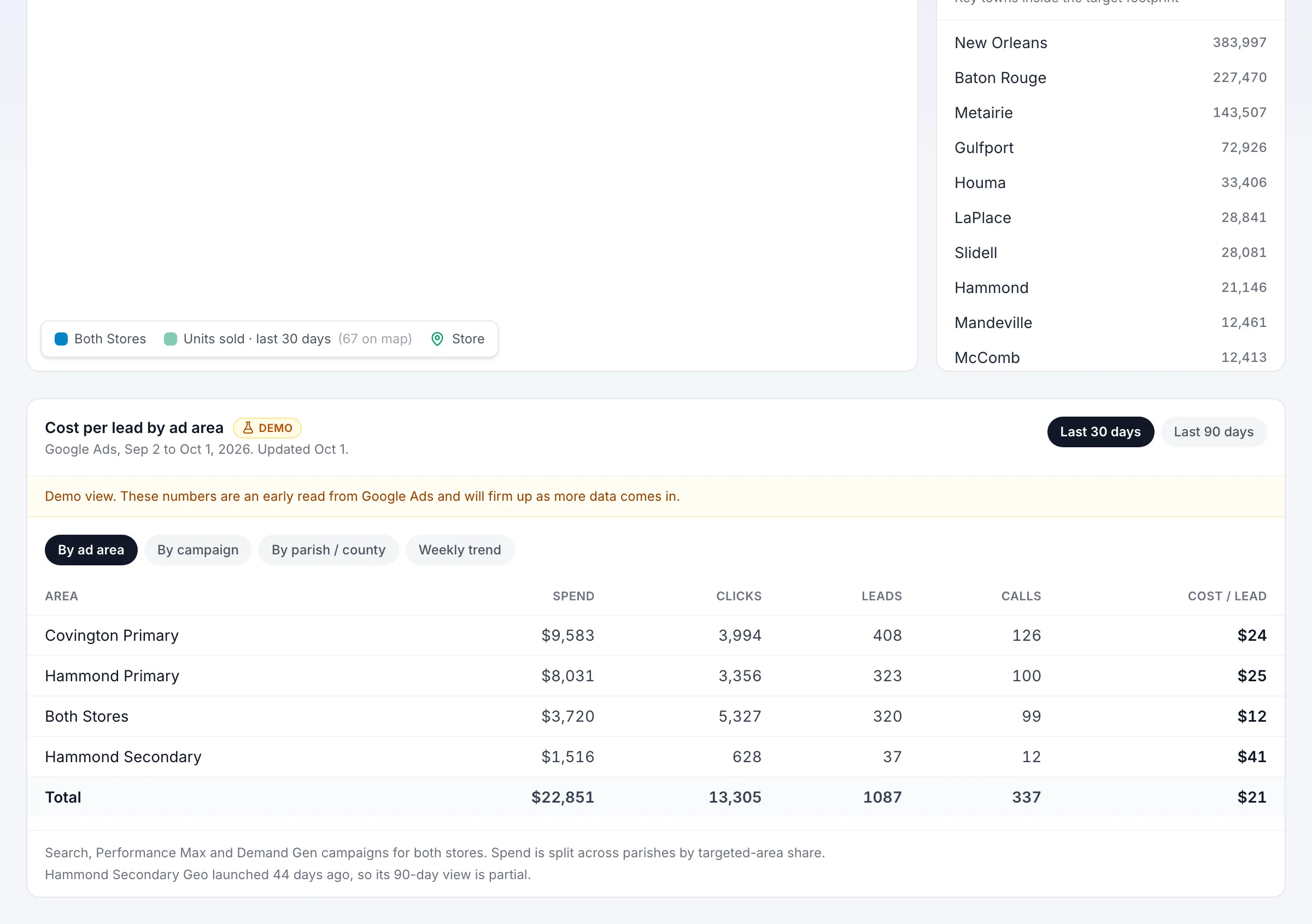This screenshot has height=924, width=1312.
Task: Switch to Last 90 days range
Action: (1214, 432)
